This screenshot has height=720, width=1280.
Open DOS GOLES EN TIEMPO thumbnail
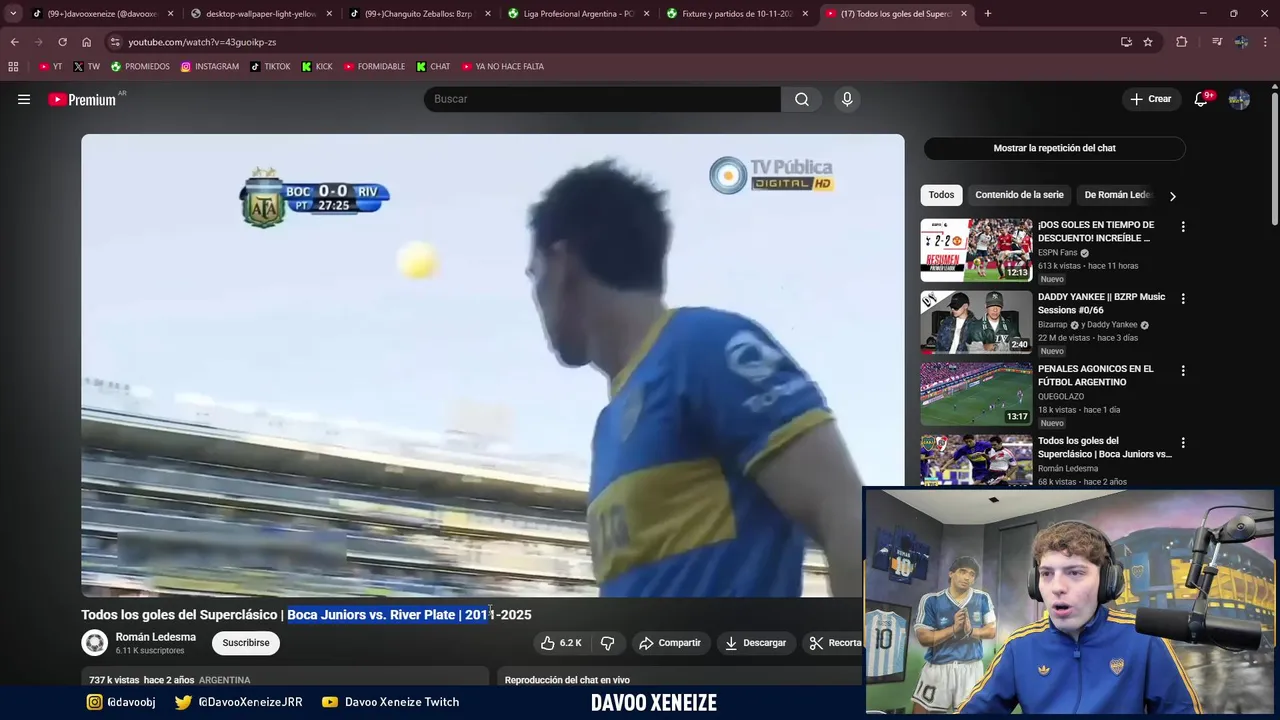click(976, 250)
